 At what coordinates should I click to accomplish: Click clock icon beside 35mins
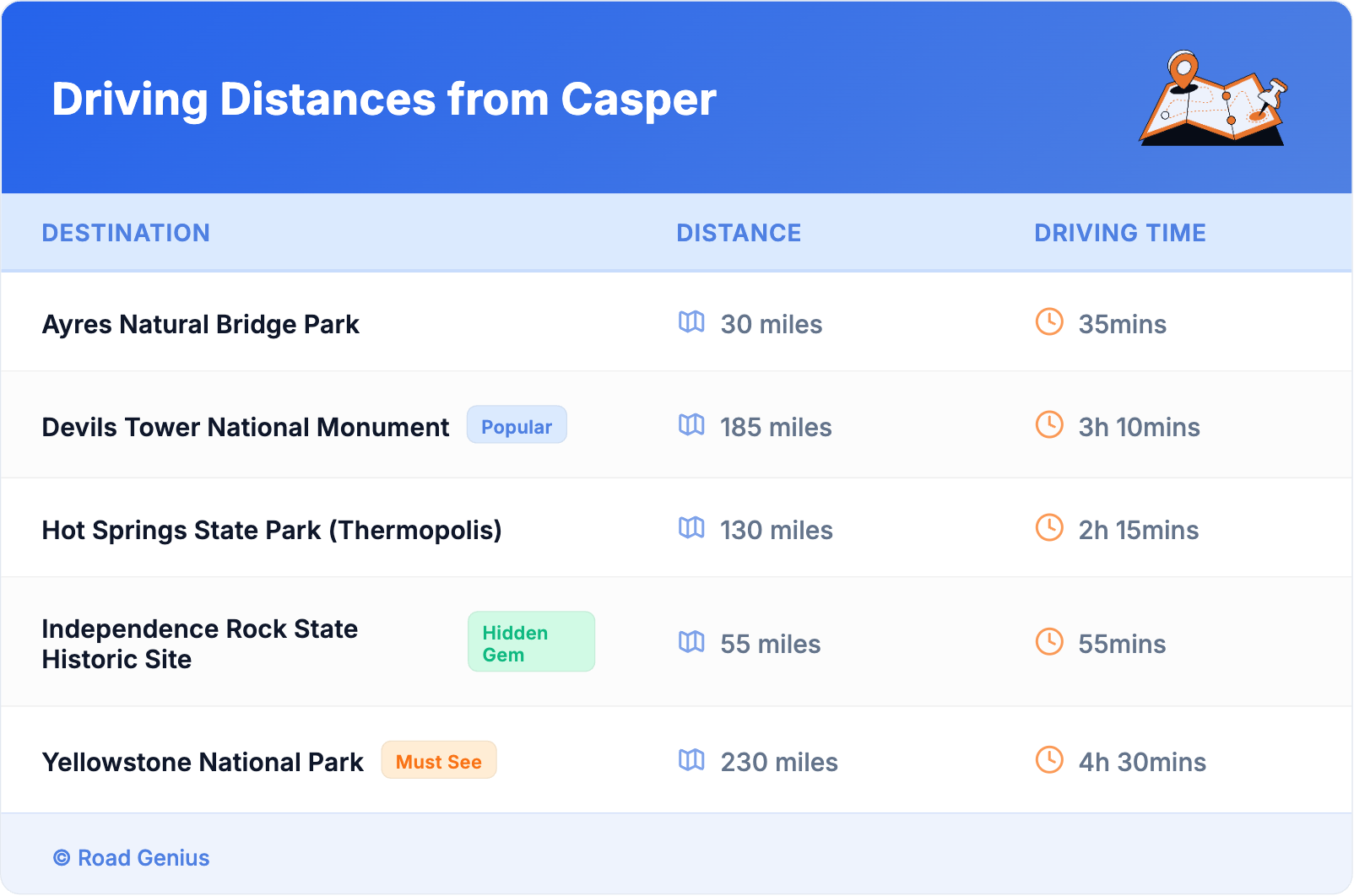pyautogui.click(x=1049, y=322)
